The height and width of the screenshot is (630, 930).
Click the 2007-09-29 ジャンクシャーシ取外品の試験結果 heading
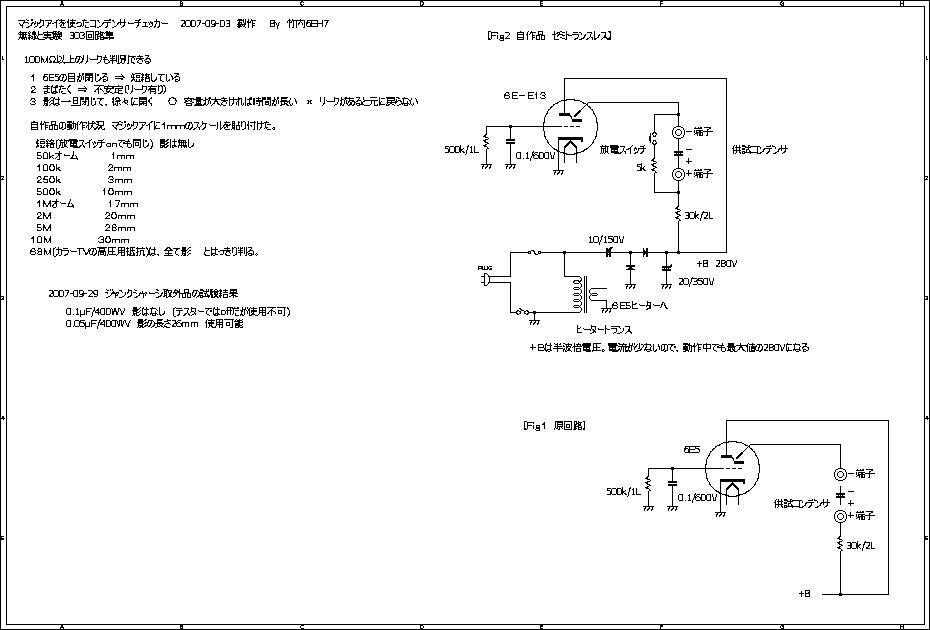click(144, 294)
